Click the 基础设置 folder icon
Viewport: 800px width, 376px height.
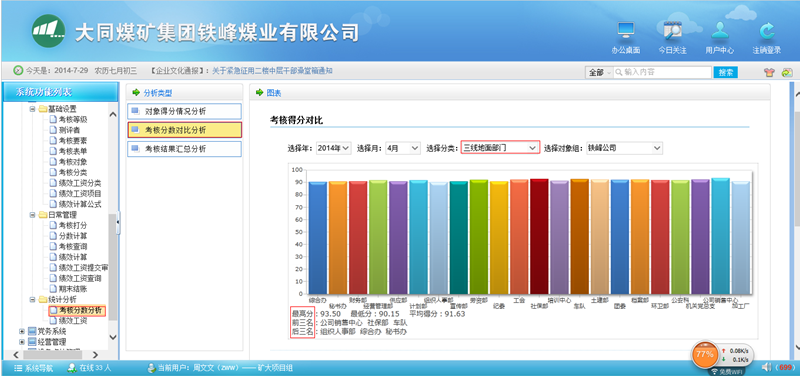pyautogui.click(x=42, y=109)
